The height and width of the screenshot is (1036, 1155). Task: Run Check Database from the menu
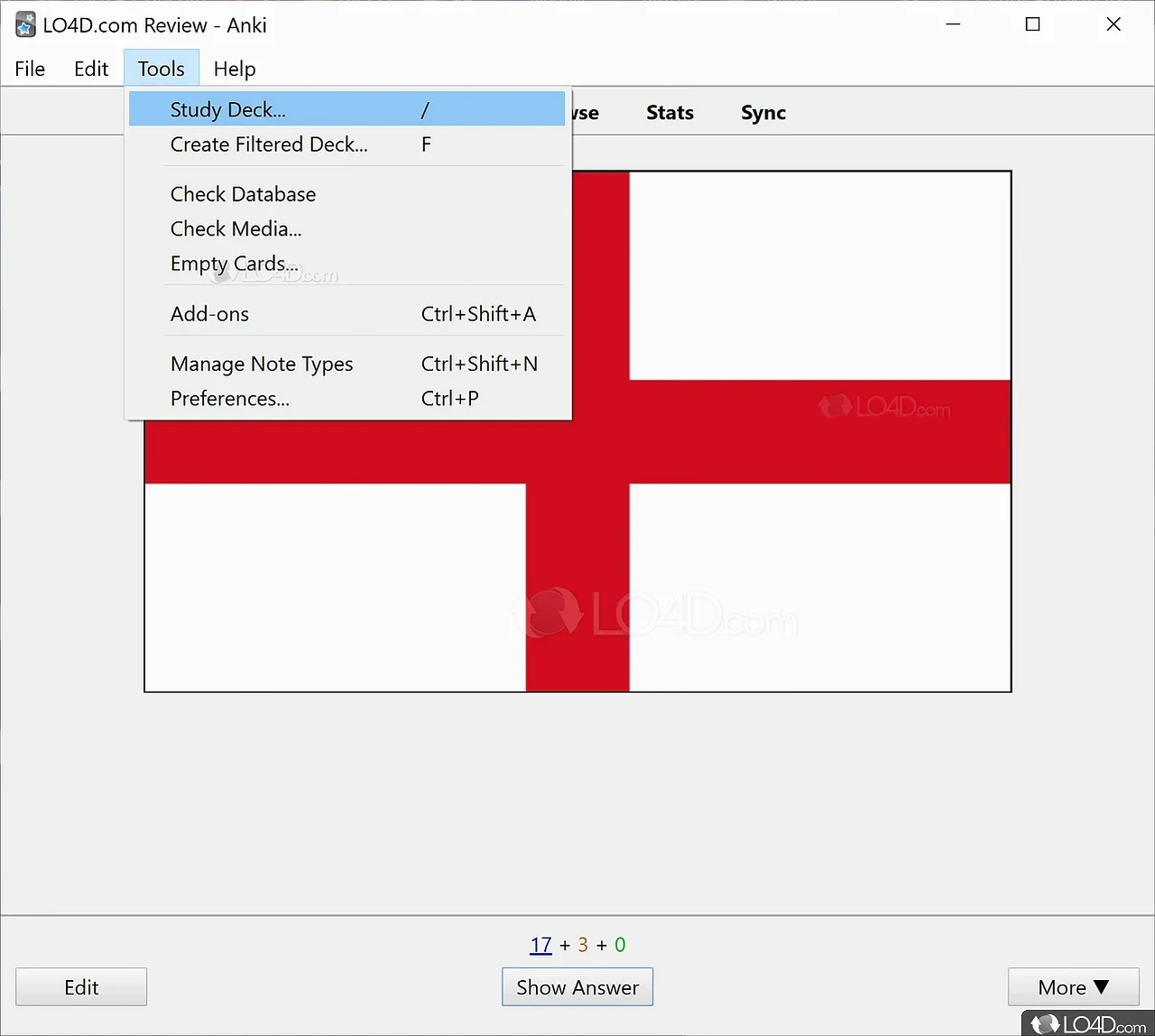(x=347, y=194)
